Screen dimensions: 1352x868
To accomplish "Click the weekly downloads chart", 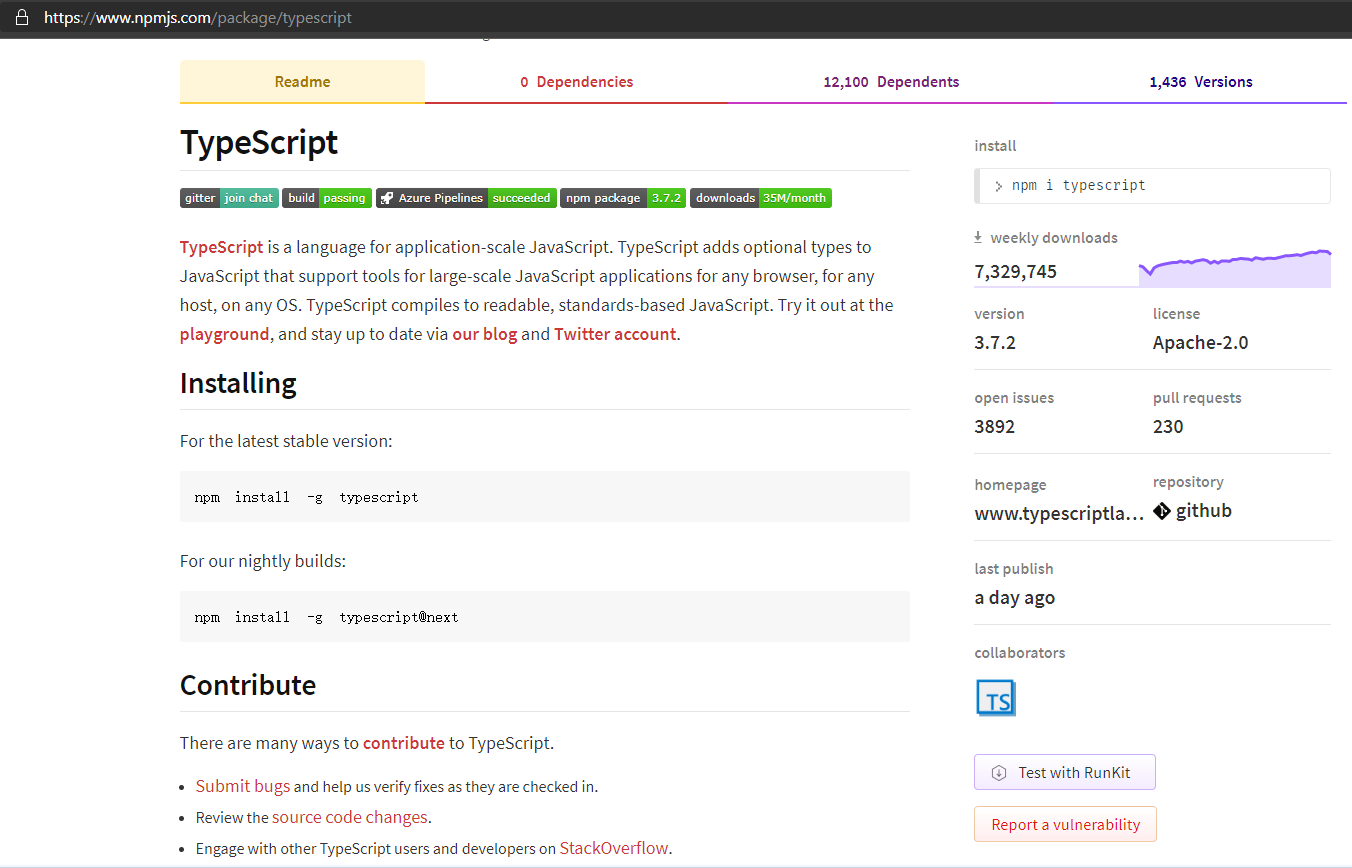I will [x=1234, y=269].
